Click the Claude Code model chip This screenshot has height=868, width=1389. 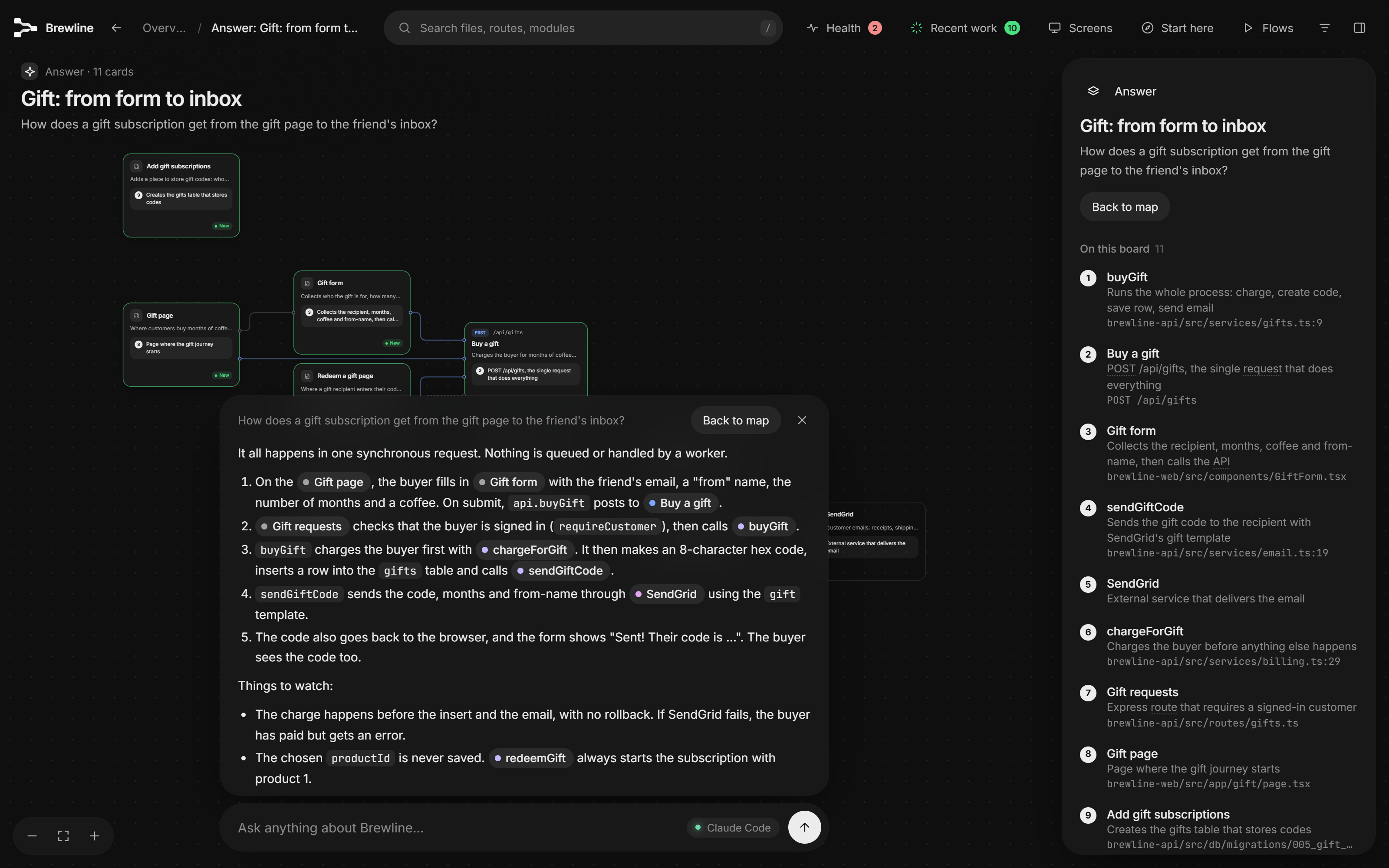(732, 827)
